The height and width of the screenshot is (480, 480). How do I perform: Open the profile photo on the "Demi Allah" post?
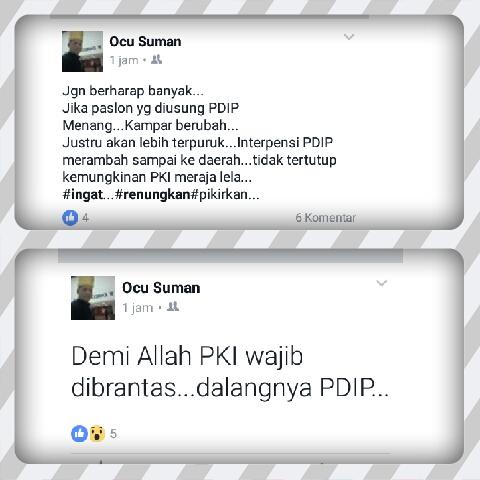[x=93, y=298]
